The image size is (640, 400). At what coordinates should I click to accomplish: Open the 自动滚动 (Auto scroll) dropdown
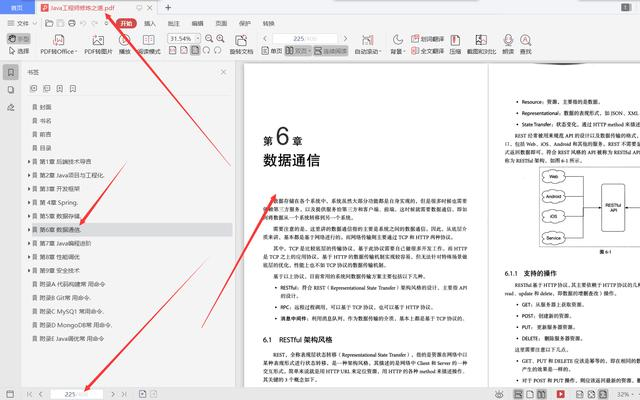tap(368, 44)
